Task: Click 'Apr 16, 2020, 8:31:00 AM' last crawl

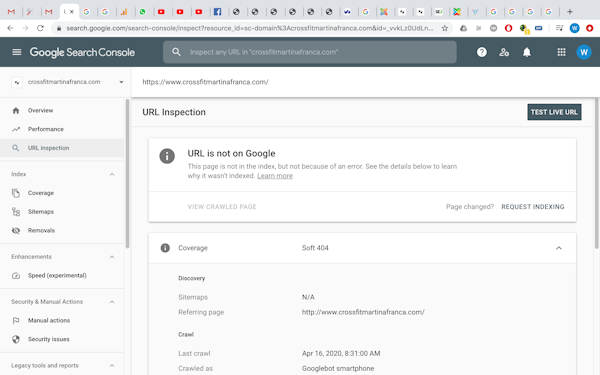Action: (x=341, y=354)
